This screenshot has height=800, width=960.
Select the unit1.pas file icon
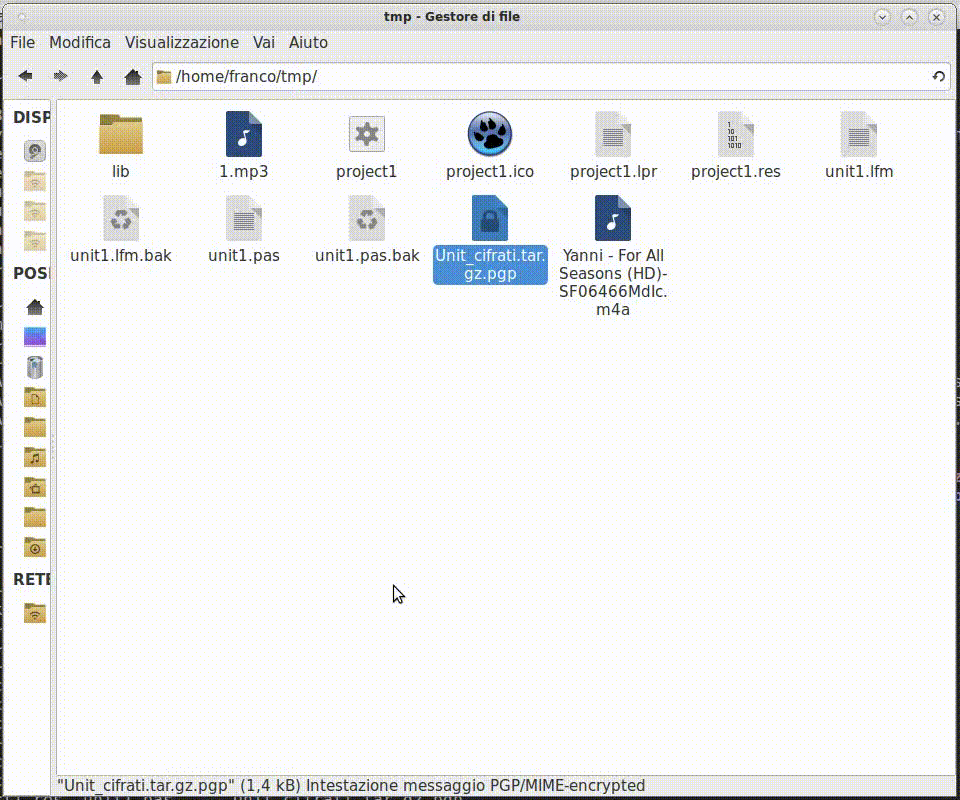tap(244, 219)
